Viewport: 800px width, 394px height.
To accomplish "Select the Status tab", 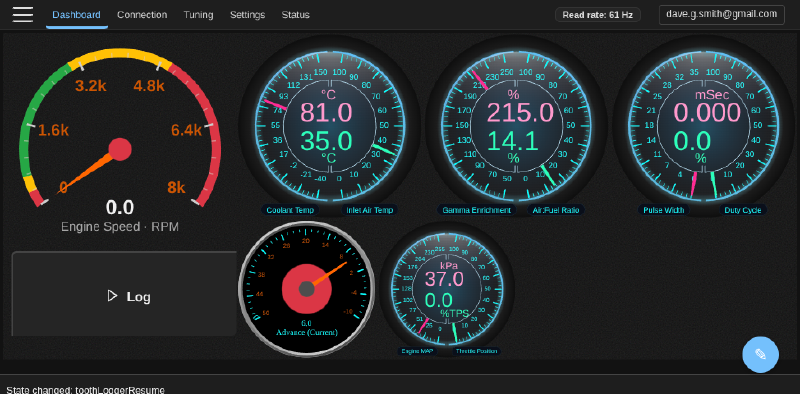I will [x=295, y=15].
